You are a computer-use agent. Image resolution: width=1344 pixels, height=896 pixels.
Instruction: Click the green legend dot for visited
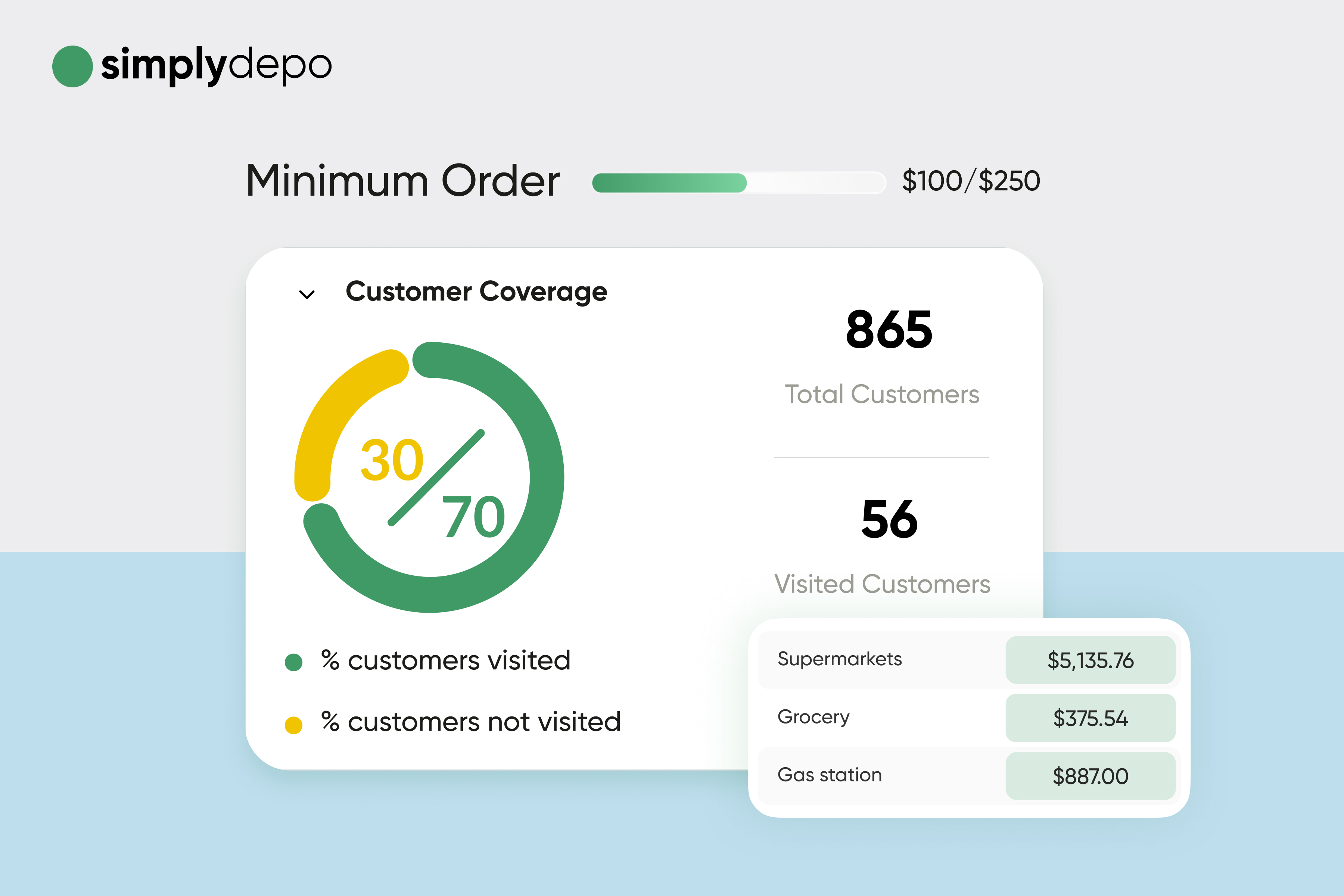pyautogui.click(x=294, y=662)
